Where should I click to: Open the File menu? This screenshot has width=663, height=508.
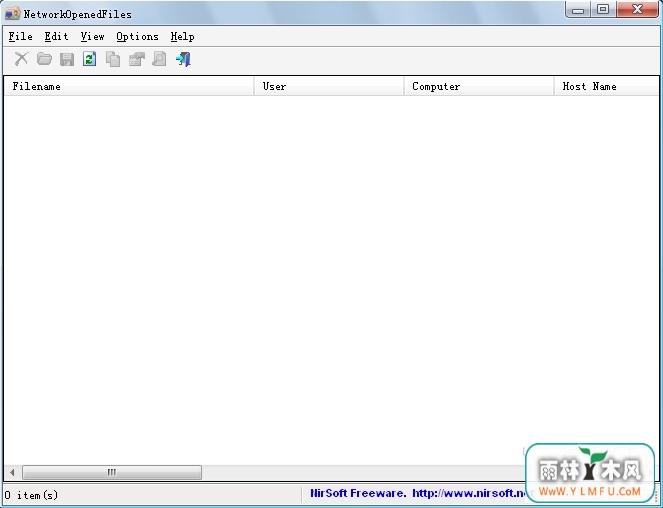[x=20, y=36]
